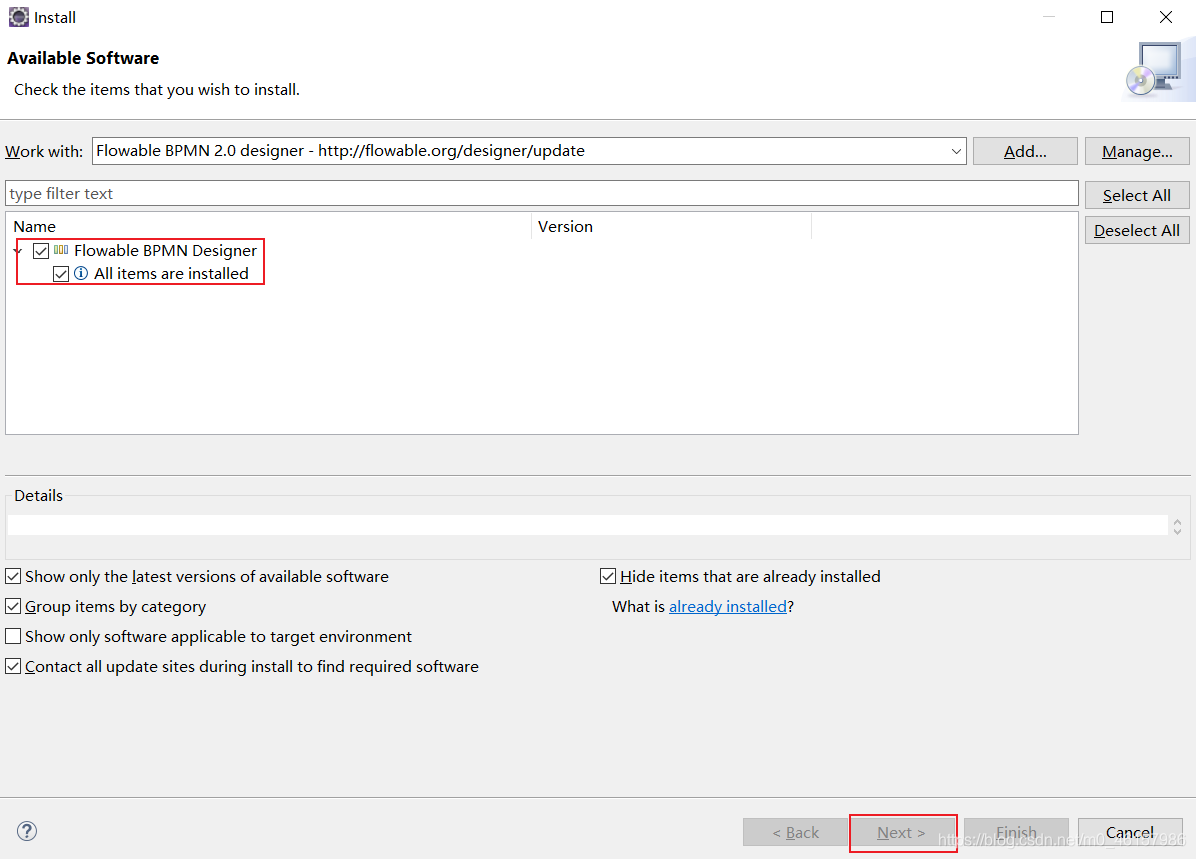Click the Install dialog icon in the title bar
The image size is (1196, 859).
coord(18,17)
